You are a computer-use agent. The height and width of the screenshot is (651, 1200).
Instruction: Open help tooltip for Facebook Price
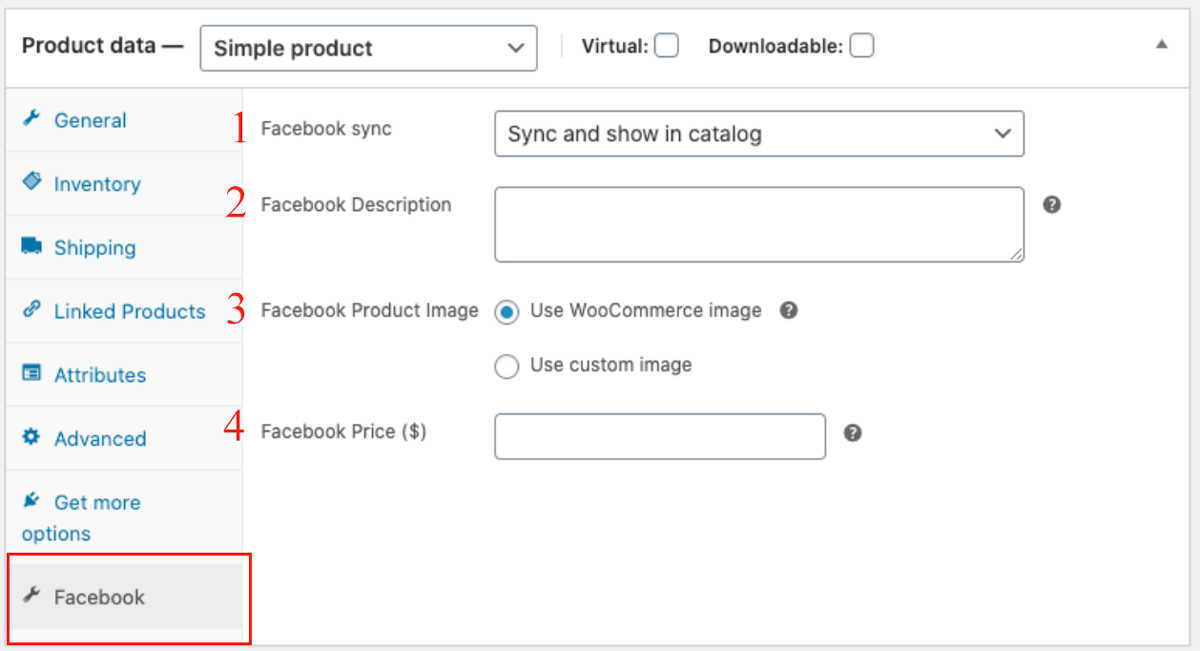[852, 433]
